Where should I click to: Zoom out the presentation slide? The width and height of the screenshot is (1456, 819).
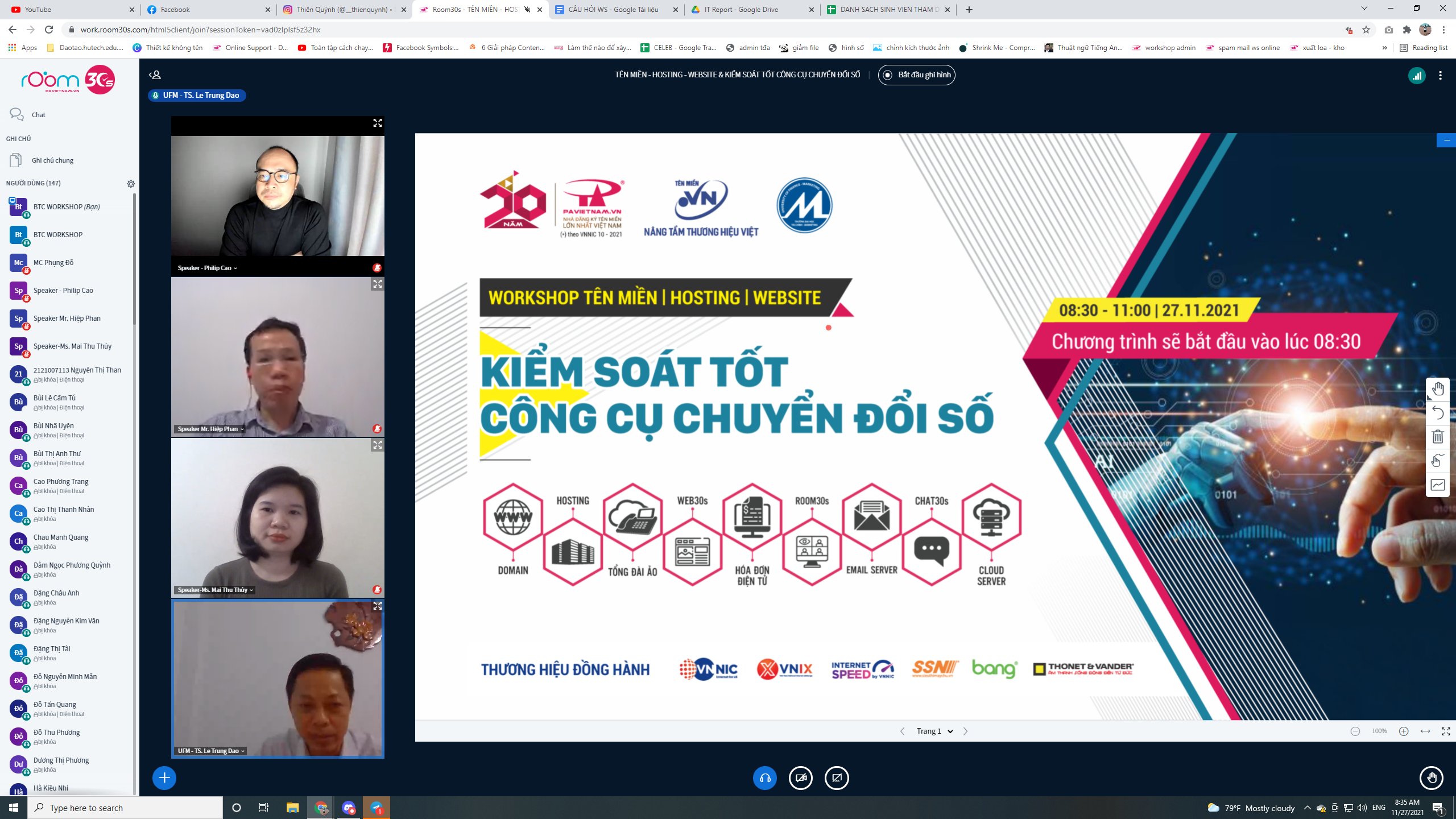pos(1355,731)
